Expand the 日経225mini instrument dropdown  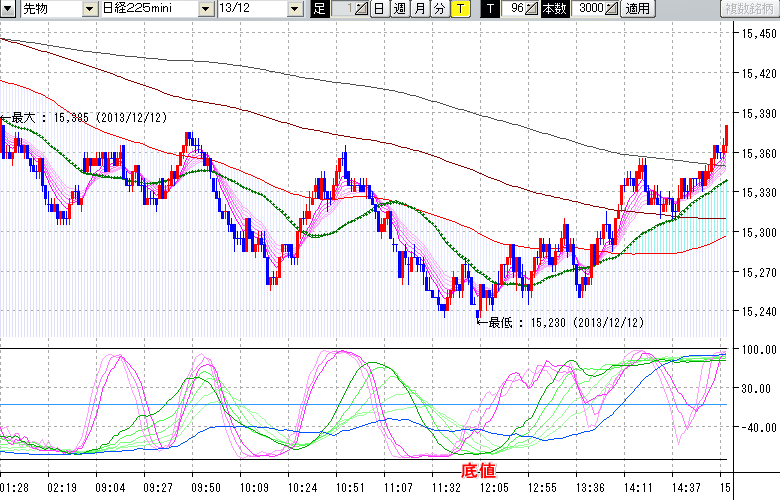204,9
